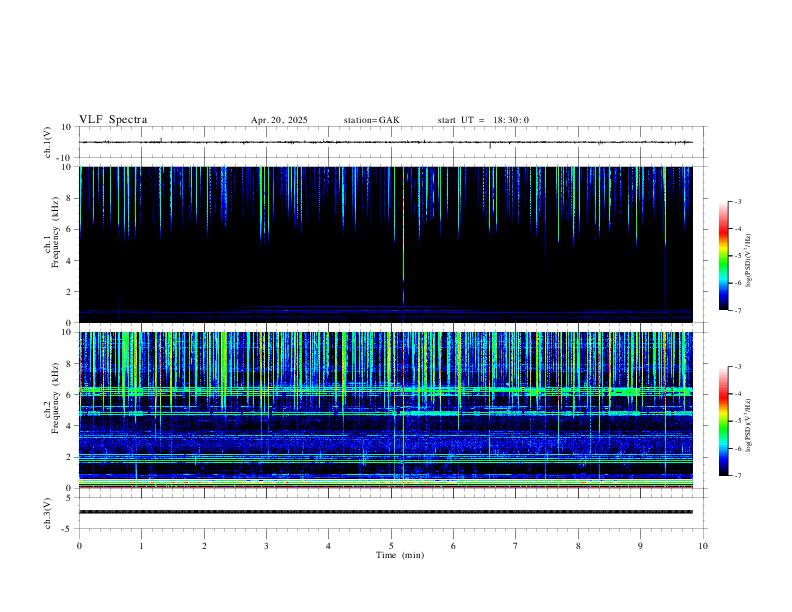Screen dimensions: 792x612
Task: Click the 'ch.3(V)' waveform axis label
Action: tap(48, 513)
